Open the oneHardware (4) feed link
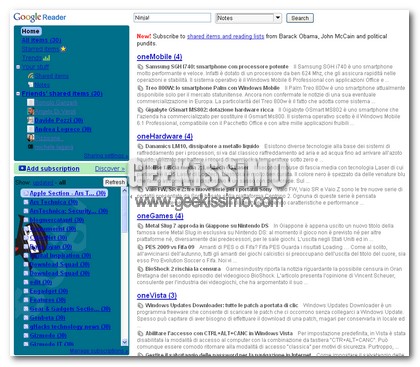This screenshot has width=420, height=367. coord(165,136)
